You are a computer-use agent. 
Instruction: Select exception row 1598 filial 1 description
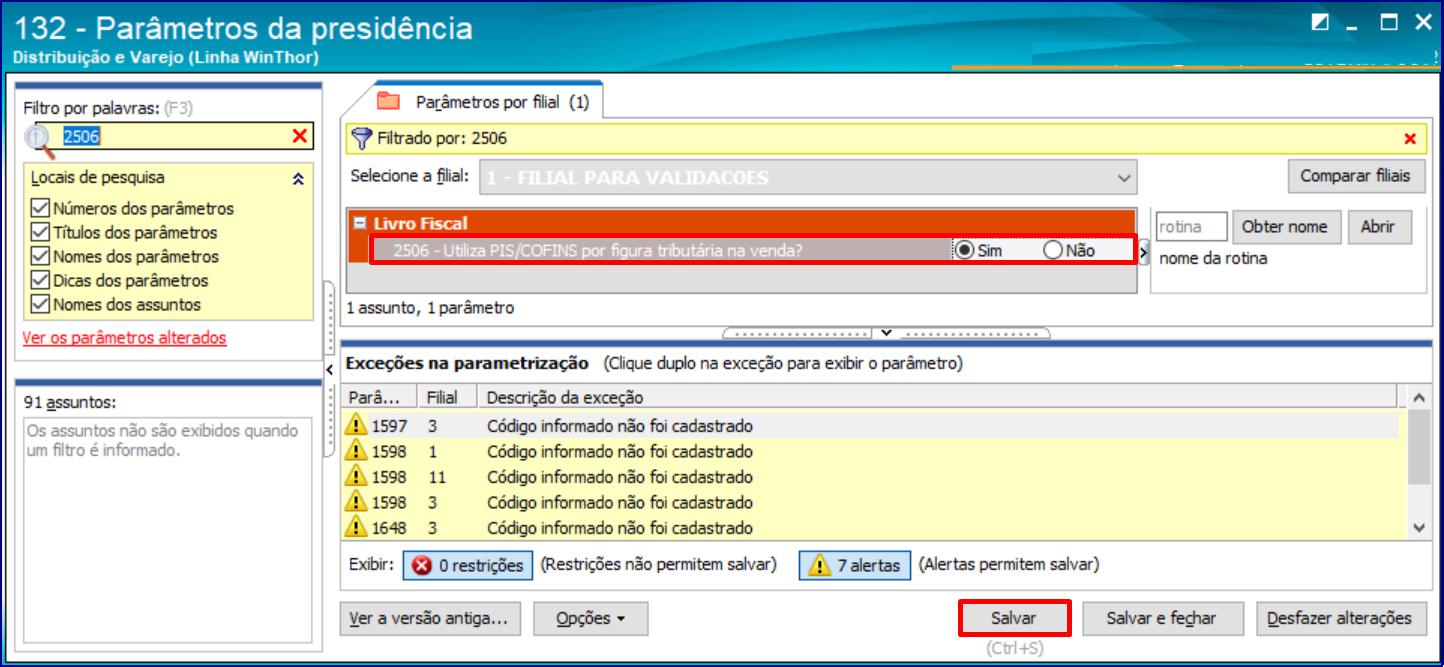click(x=619, y=451)
